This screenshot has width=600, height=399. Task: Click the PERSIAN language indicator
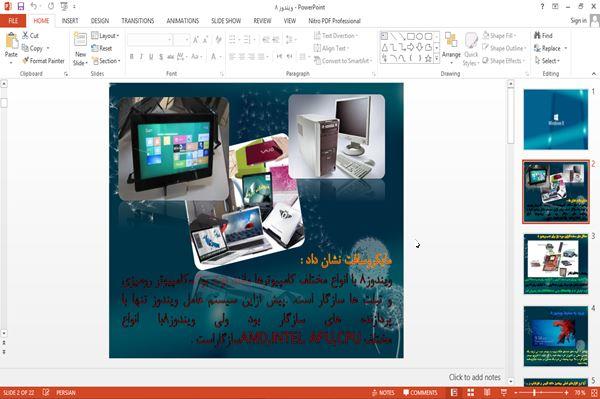[x=66, y=392]
